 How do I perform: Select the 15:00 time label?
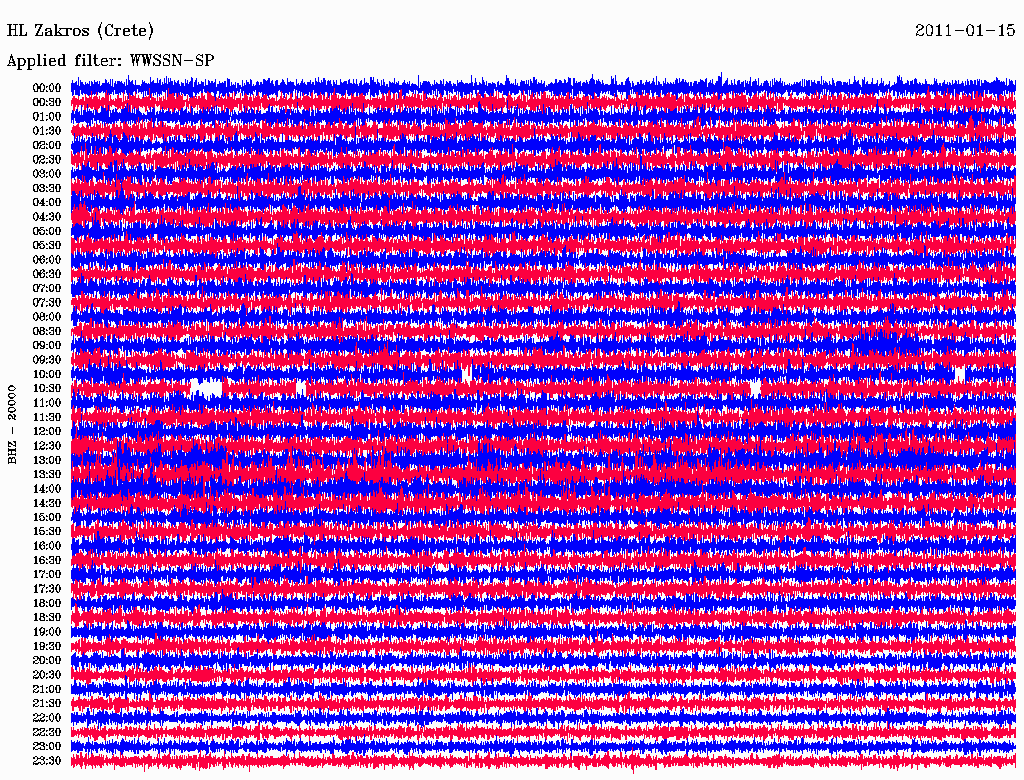[47, 517]
